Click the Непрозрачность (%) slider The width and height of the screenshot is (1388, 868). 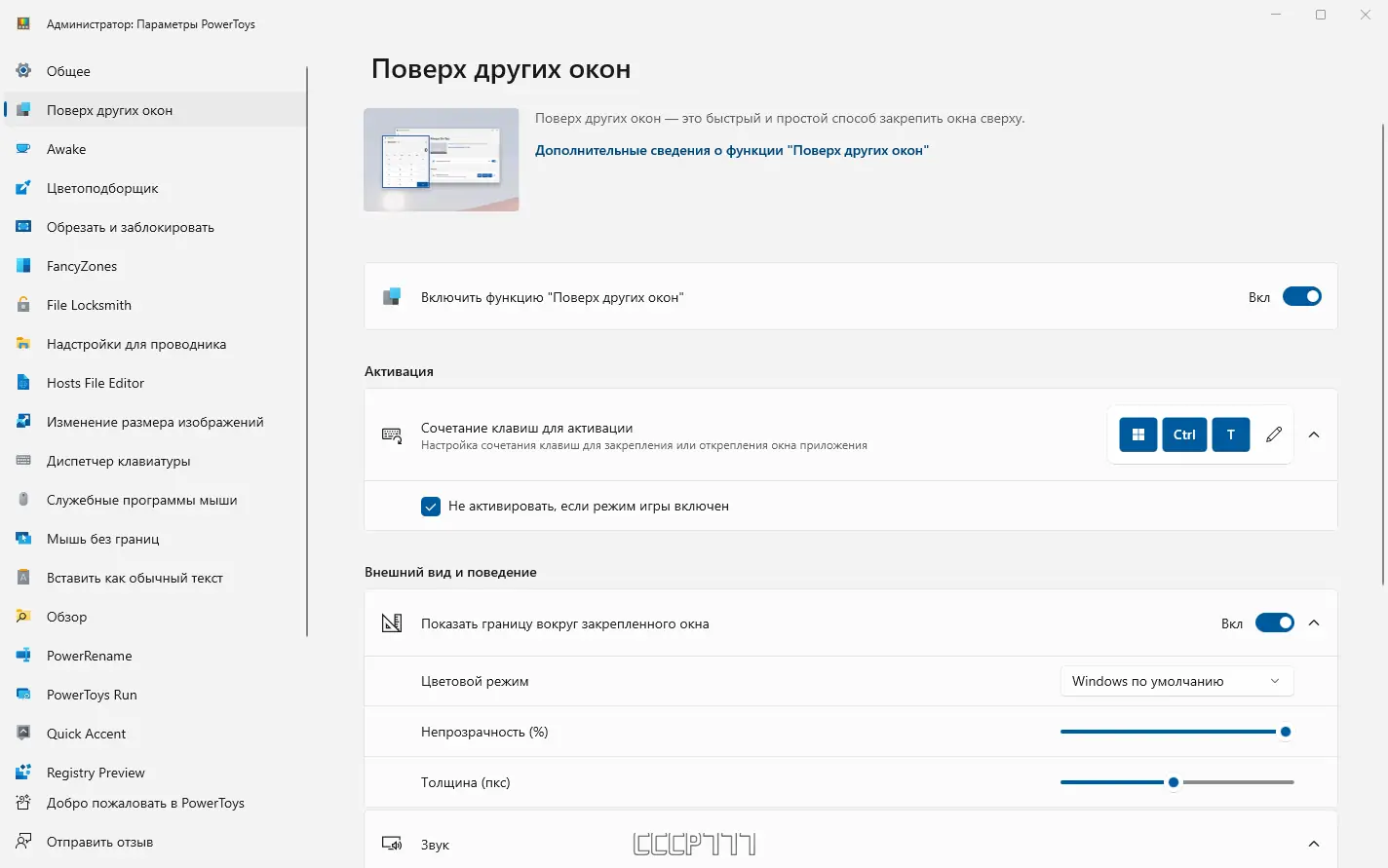(x=1176, y=732)
